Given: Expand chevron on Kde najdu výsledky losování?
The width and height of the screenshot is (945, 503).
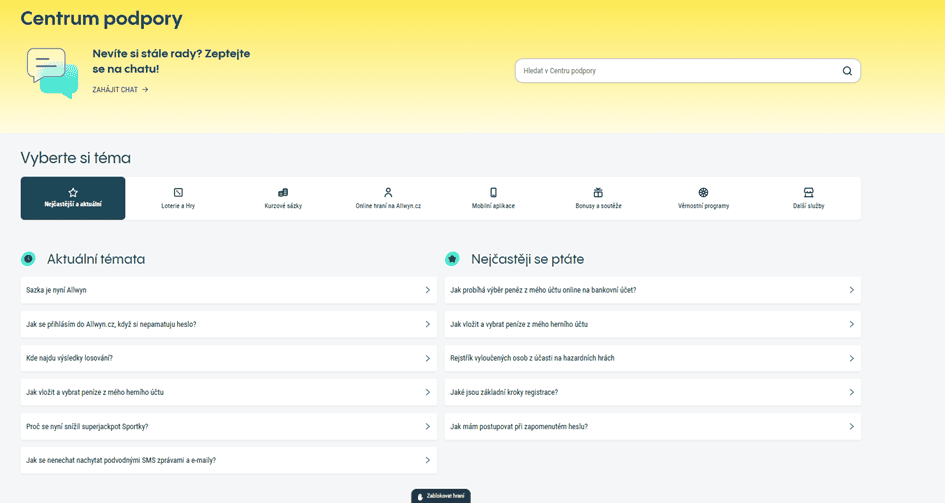Looking at the screenshot, I should click(x=427, y=358).
